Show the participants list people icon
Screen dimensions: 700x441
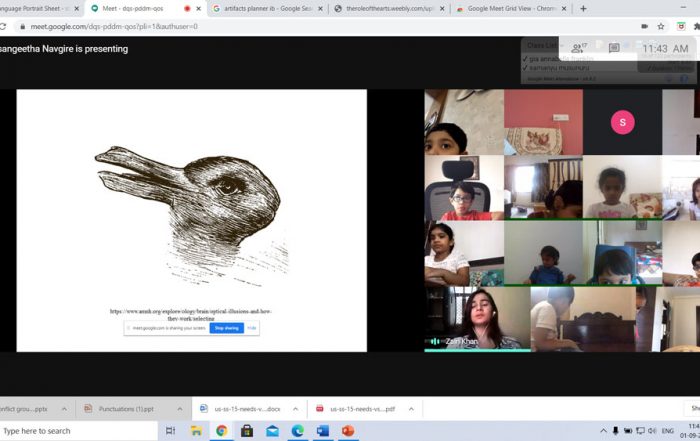[x=579, y=48]
